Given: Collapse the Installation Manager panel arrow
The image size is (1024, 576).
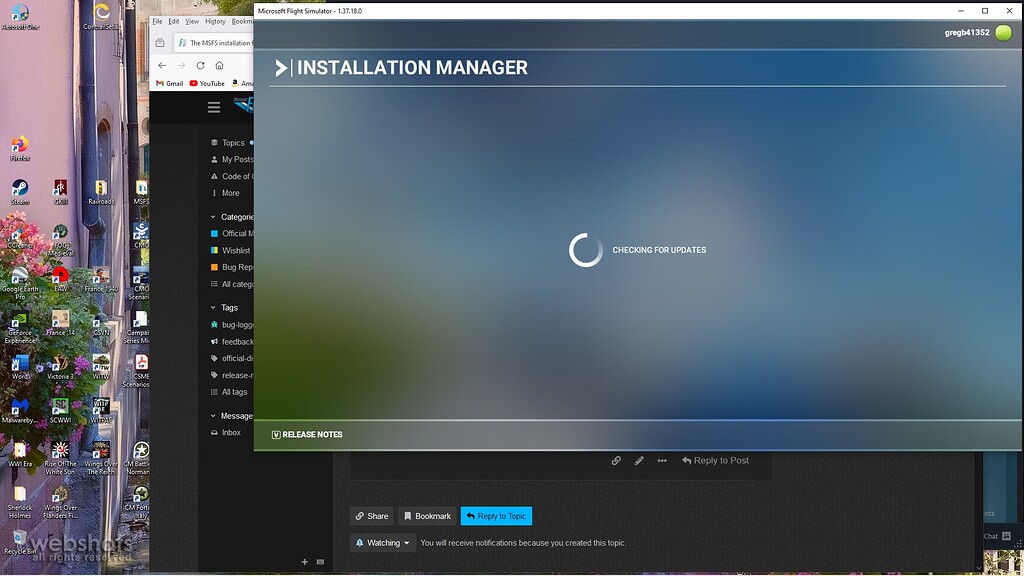Looking at the screenshot, I should pyautogui.click(x=281, y=68).
